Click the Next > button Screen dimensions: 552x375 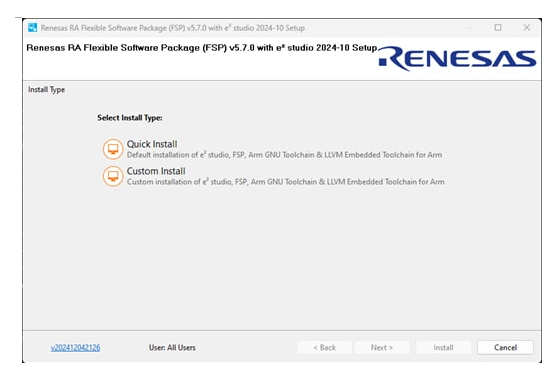click(x=382, y=348)
